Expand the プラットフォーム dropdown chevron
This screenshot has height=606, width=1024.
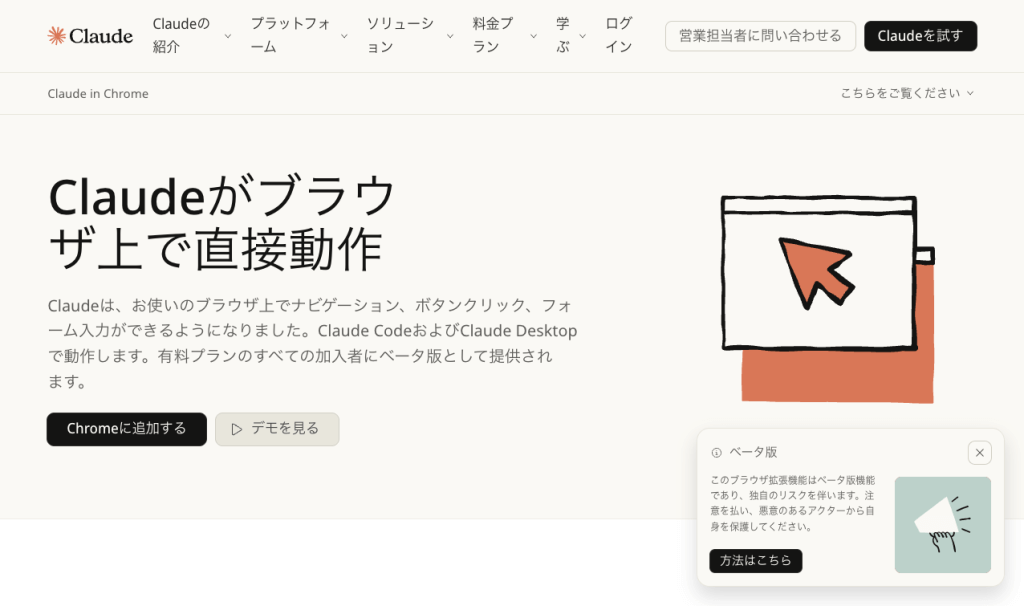[344, 36]
